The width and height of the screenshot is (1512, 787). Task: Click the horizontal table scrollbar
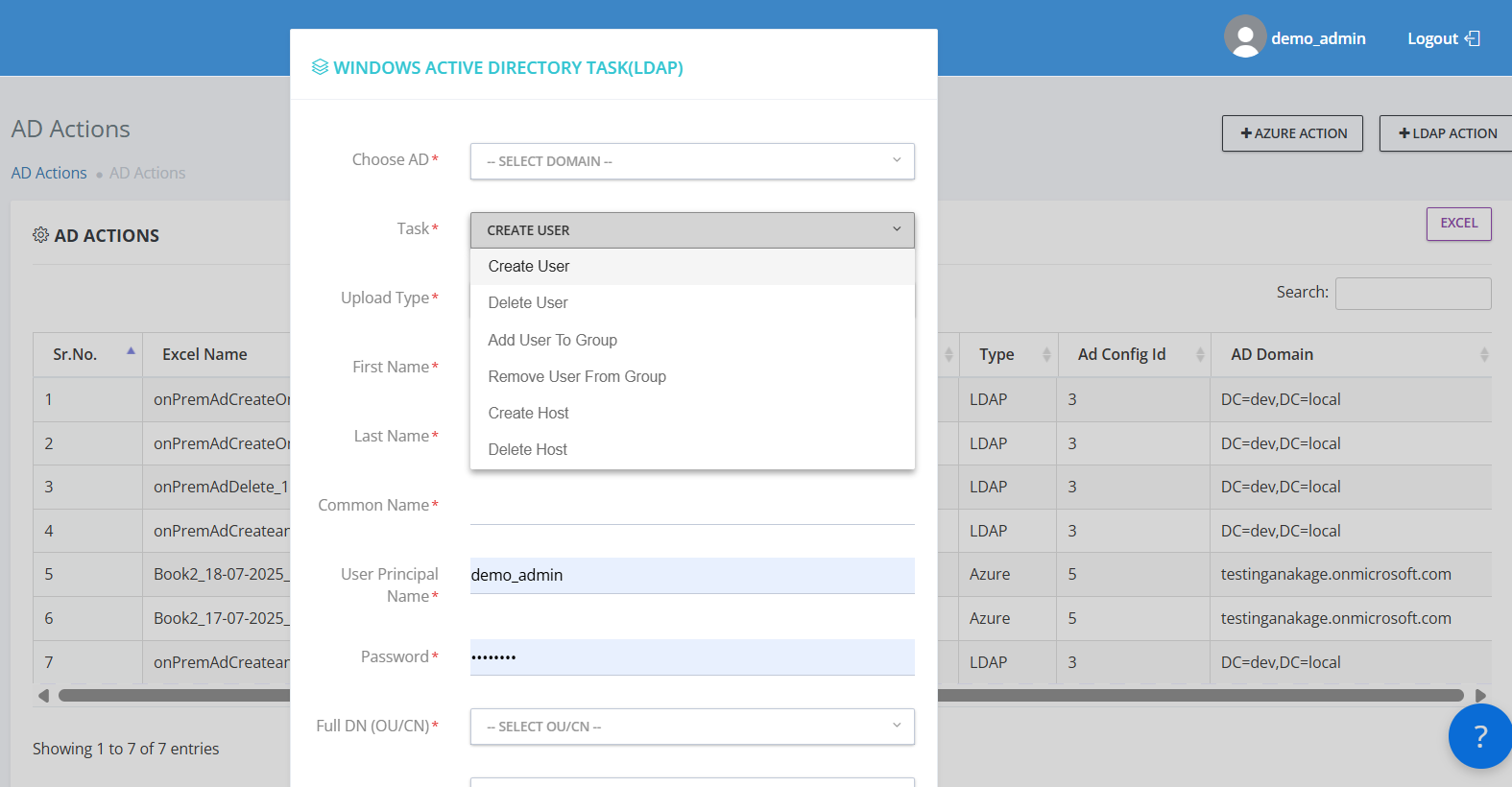click(x=1200, y=695)
